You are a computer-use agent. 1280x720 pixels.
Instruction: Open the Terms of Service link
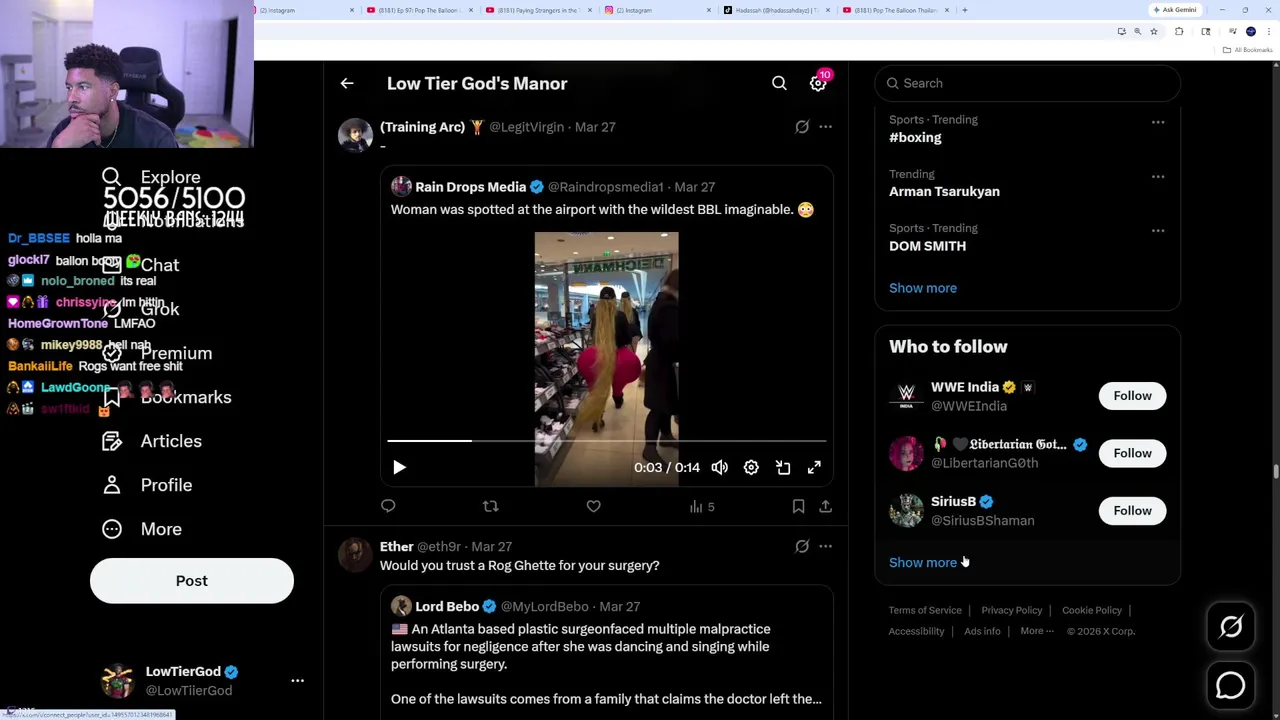(x=925, y=610)
